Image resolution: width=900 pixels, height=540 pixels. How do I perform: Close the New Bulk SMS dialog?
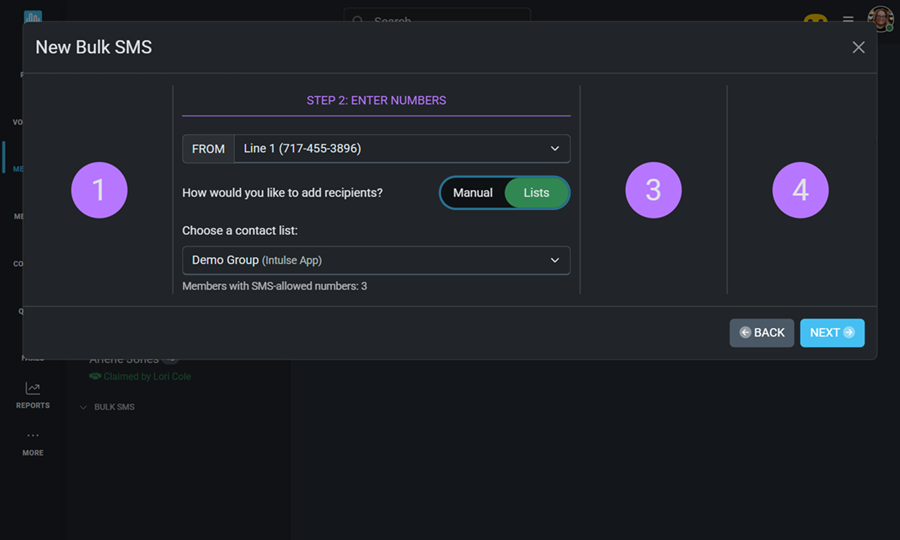[858, 47]
